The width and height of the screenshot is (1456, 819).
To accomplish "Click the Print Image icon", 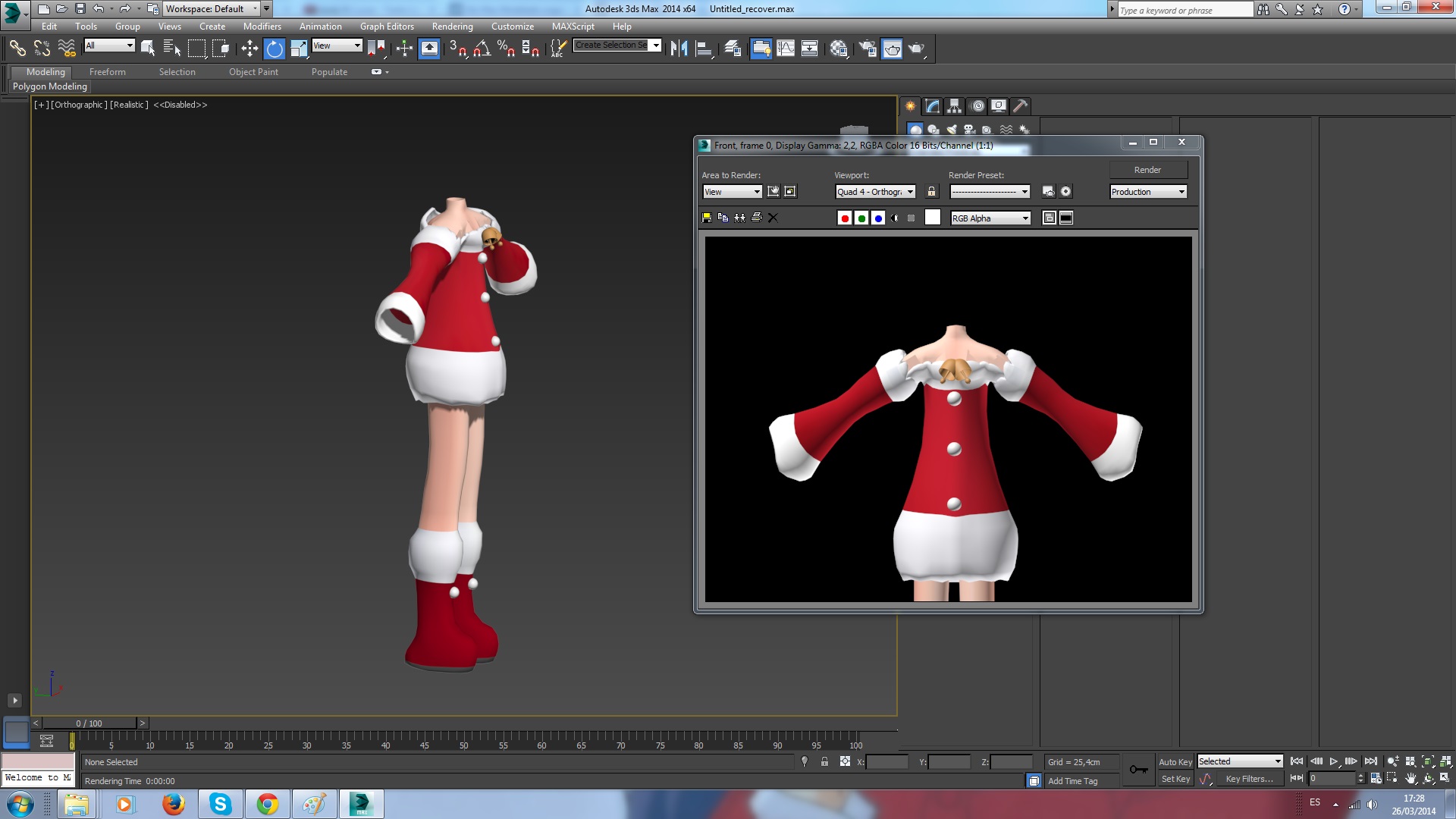I will point(756,218).
